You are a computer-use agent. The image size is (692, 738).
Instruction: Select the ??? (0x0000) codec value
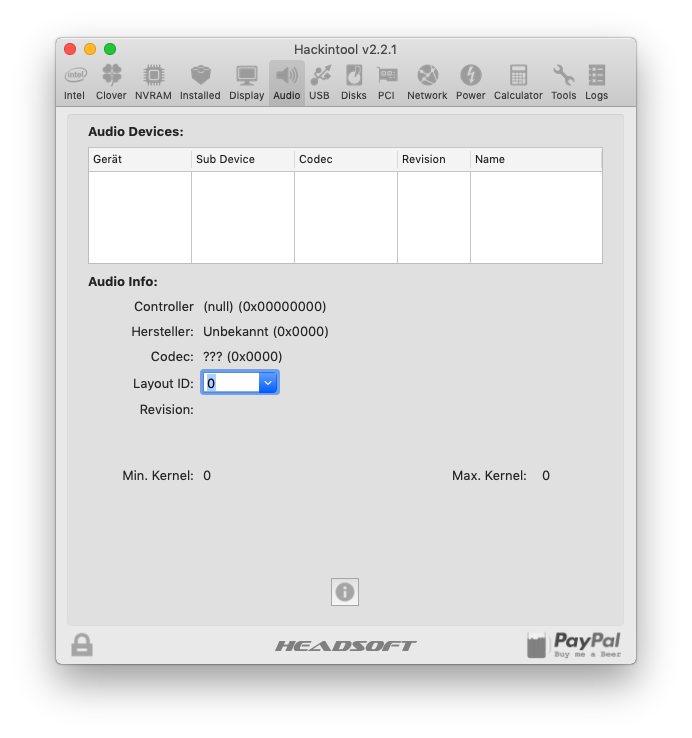(x=242, y=357)
